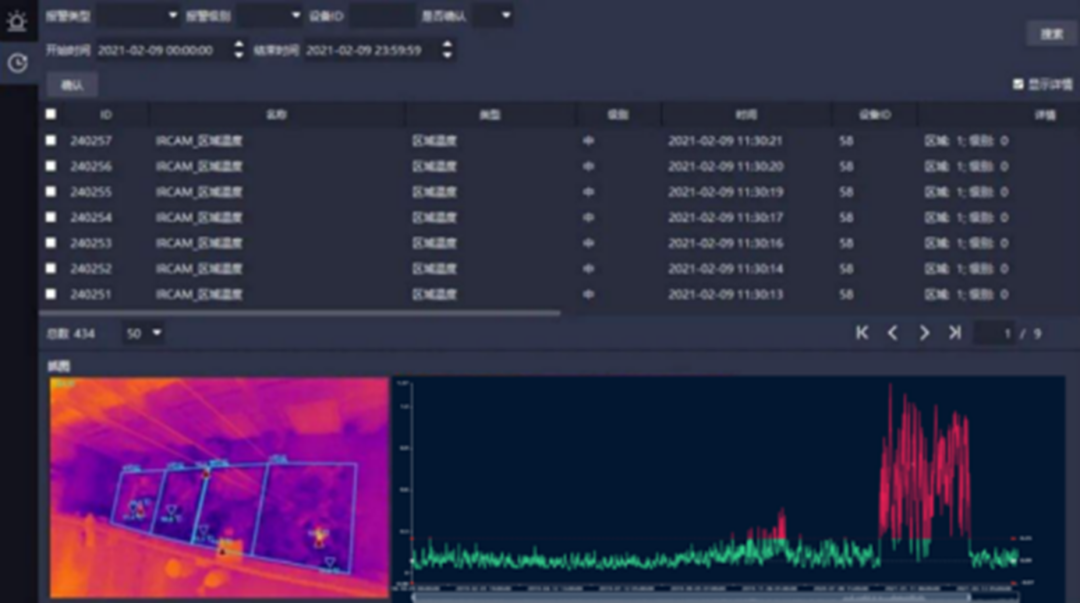Open the page size dropdown showing 50
Viewport: 1080px width, 603px height.
[144, 333]
